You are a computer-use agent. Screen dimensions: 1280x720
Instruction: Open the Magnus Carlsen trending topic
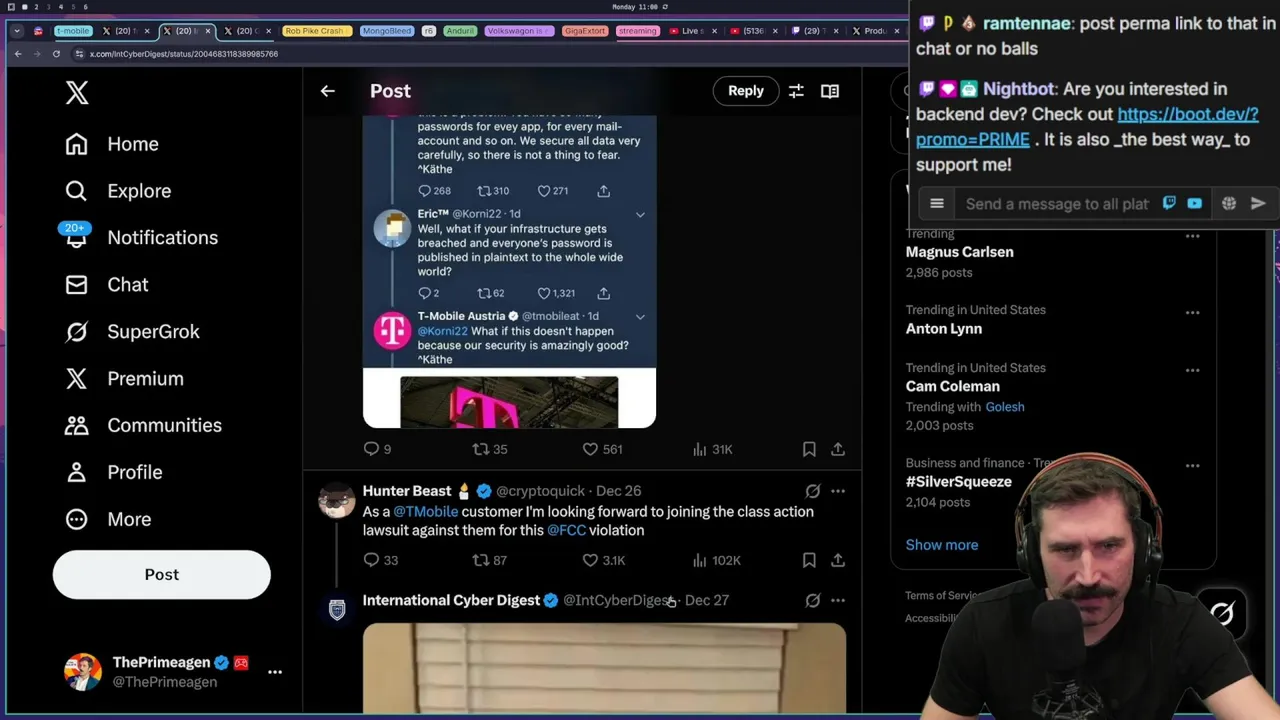[959, 253]
